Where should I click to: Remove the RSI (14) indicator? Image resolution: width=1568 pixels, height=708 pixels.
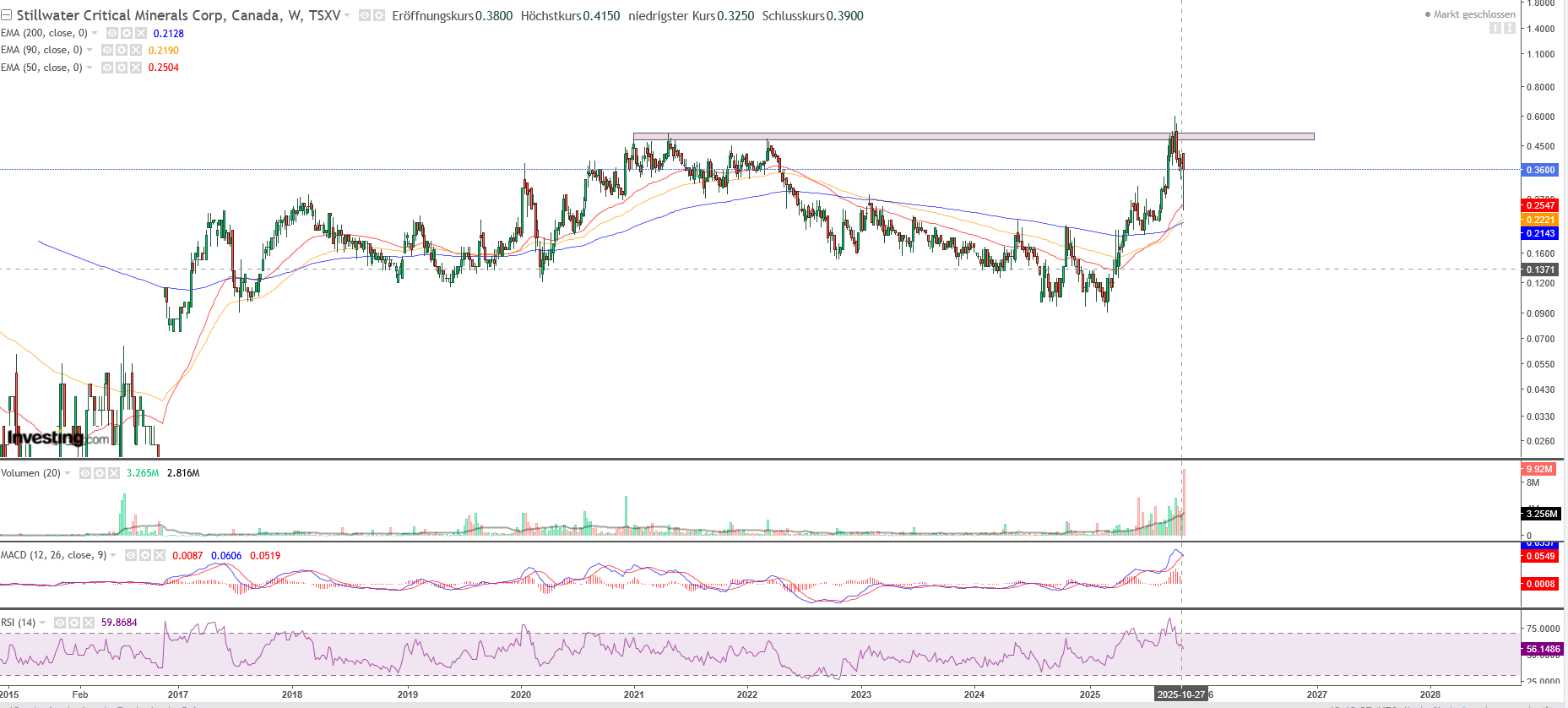89,623
